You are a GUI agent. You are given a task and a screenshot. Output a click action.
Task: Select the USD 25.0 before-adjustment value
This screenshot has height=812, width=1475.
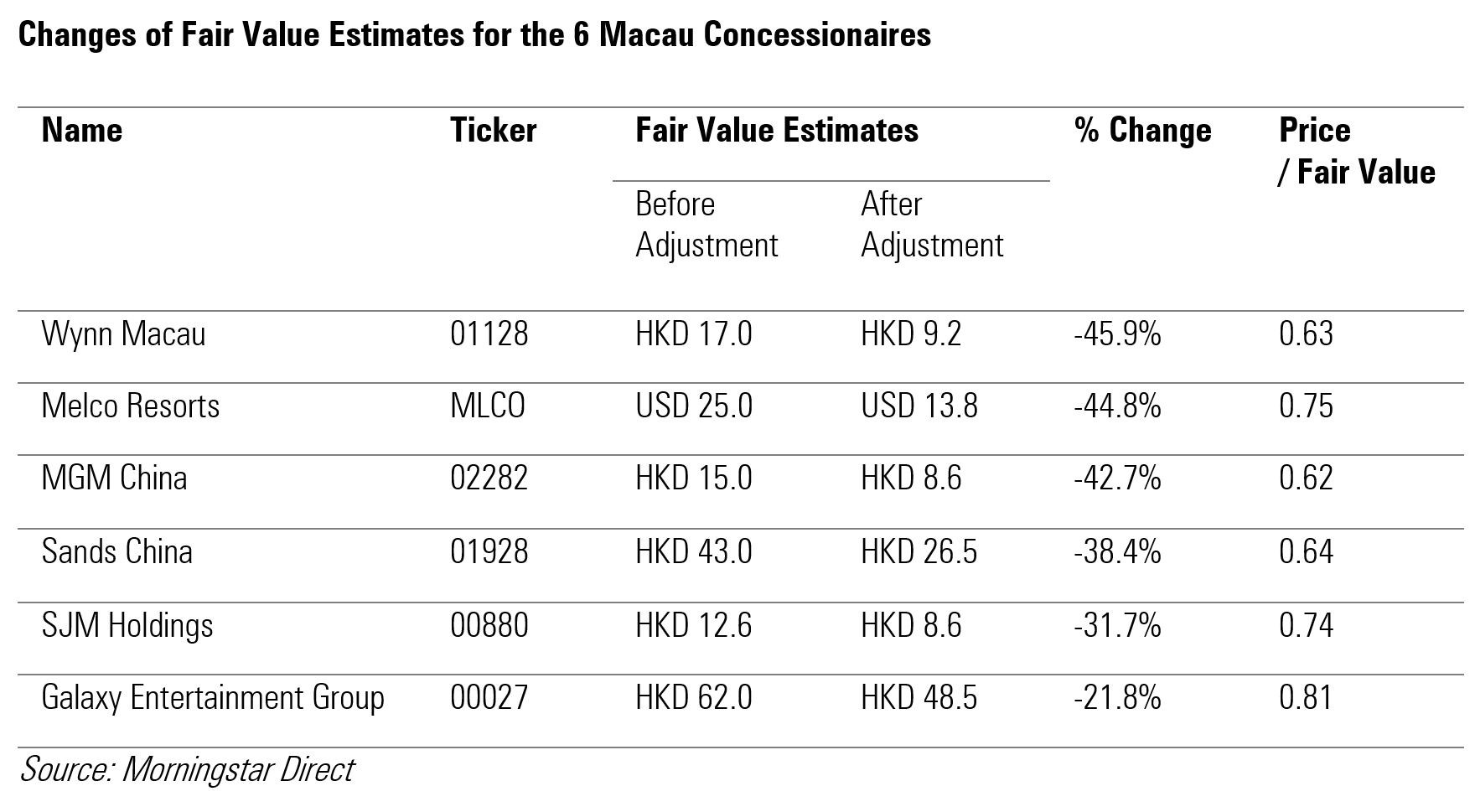point(694,406)
